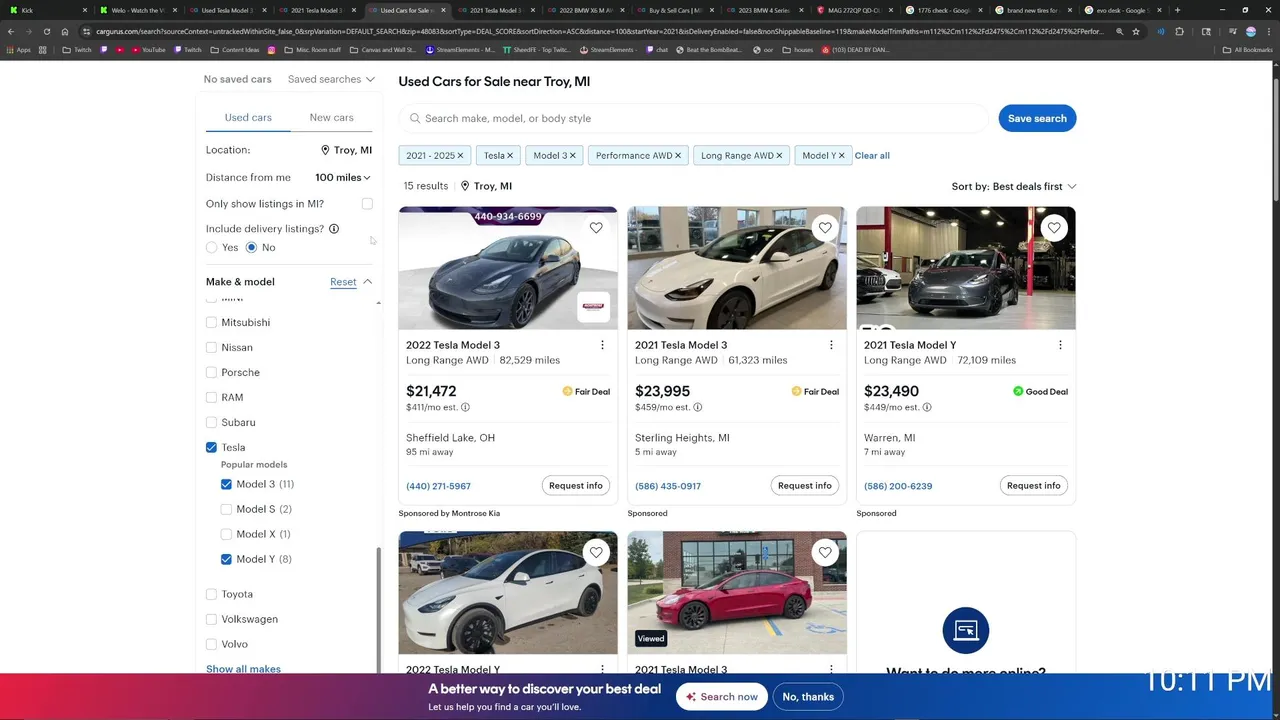Check the Model S checkbox
This screenshot has height=720, width=1280.
(x=226, y=509)
